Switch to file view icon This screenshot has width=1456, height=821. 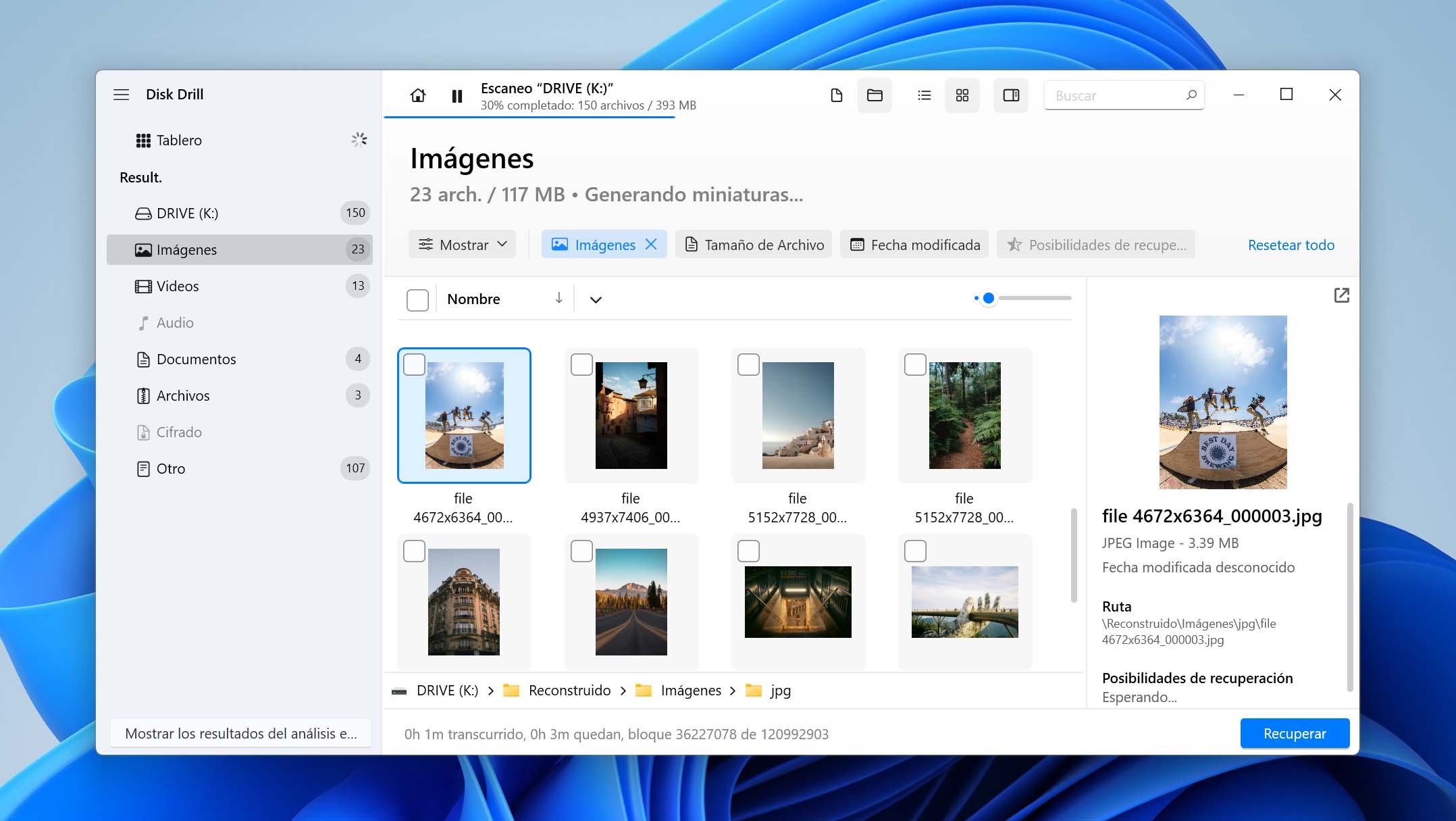pyautogui.click(x=836, y=95)
